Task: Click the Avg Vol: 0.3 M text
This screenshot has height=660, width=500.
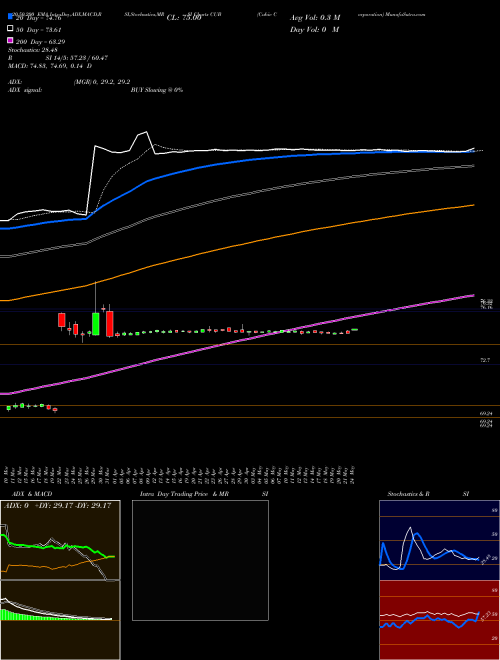Action: (x=315, y=18)
